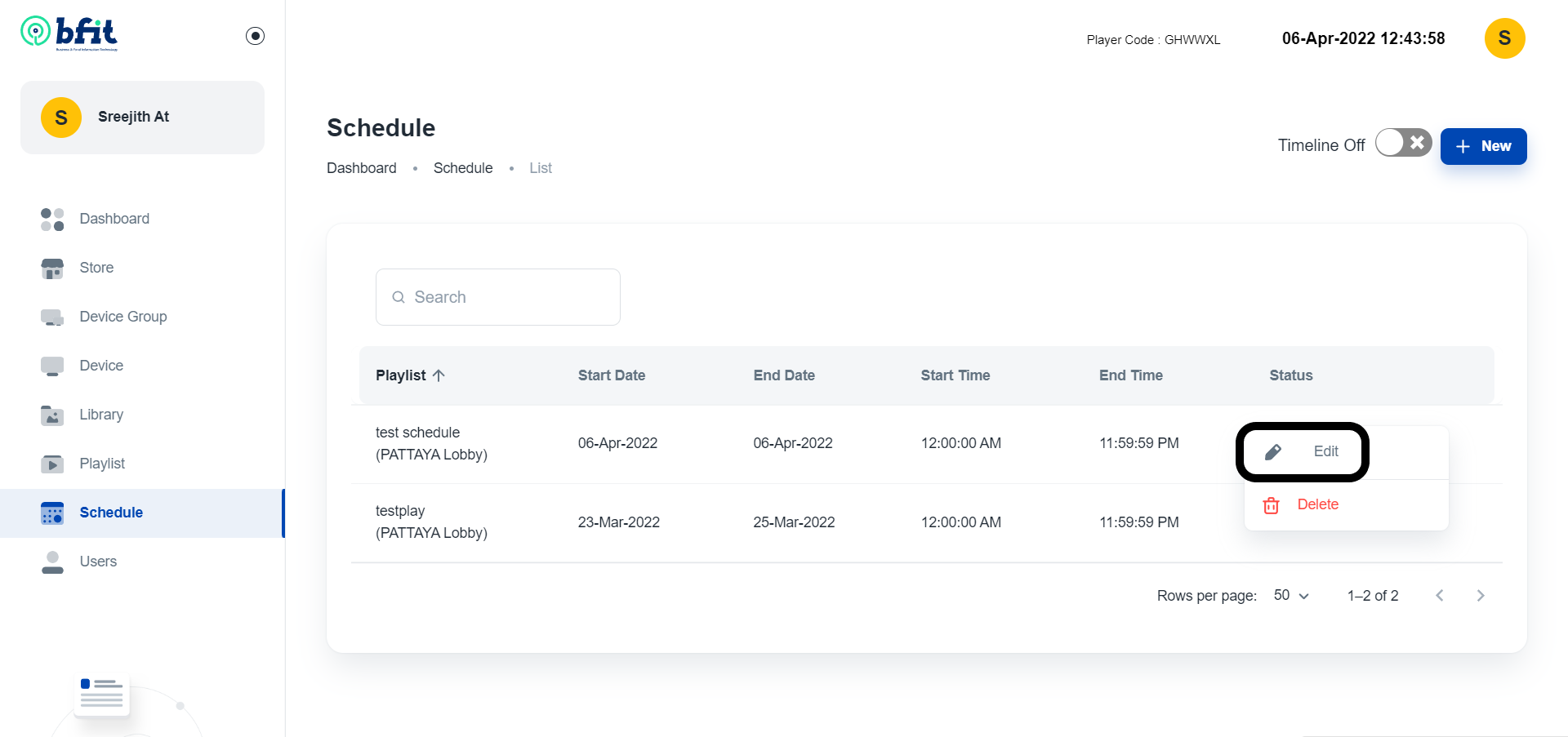
Task: Click testplay (PATTAYA Lobby) row name
Action: pyautogui.click(x=431, y=522)
